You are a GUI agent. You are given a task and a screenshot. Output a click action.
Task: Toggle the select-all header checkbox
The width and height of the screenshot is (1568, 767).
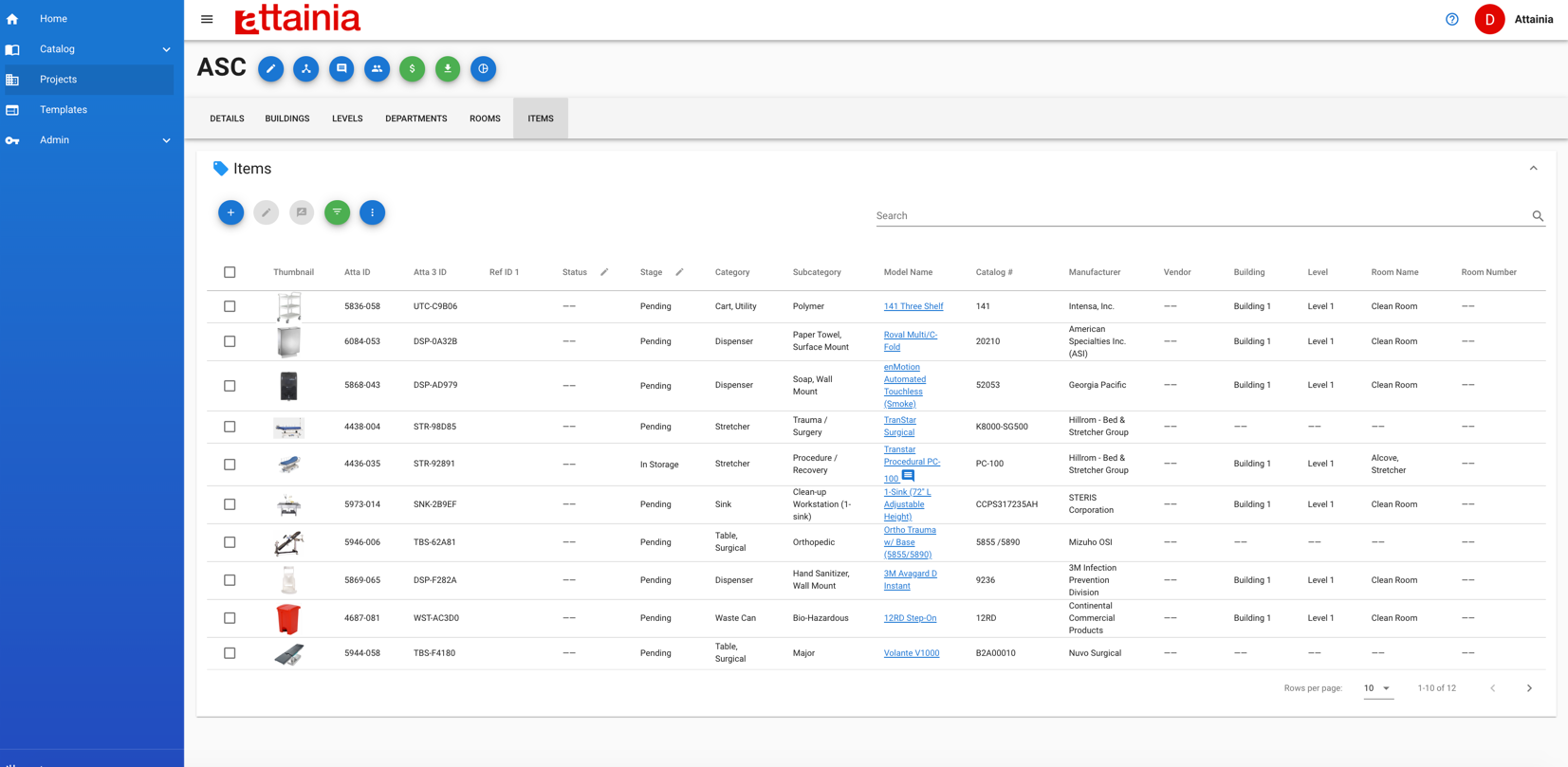[x=230, y=272]
